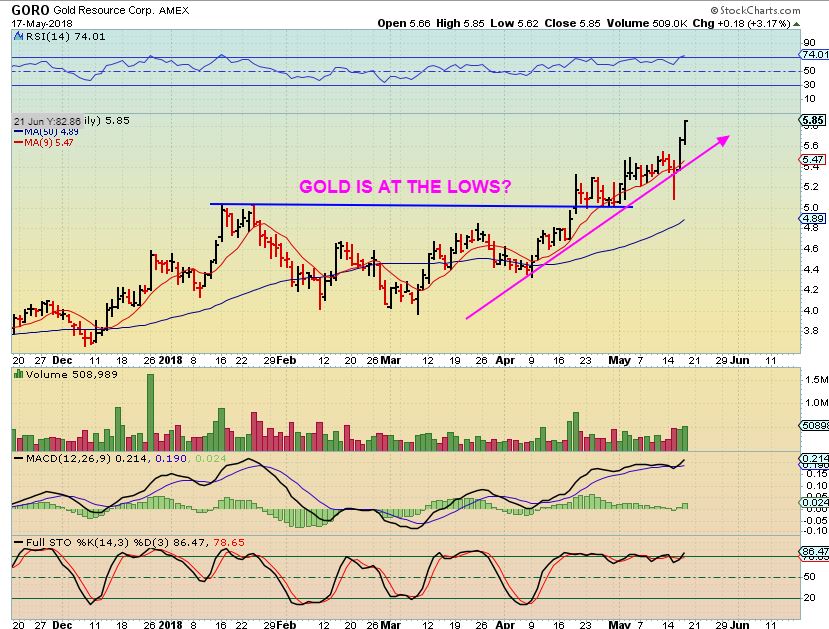Click the '21 Jun Y:82.86' cursor readout box

[x=47, y=121]
